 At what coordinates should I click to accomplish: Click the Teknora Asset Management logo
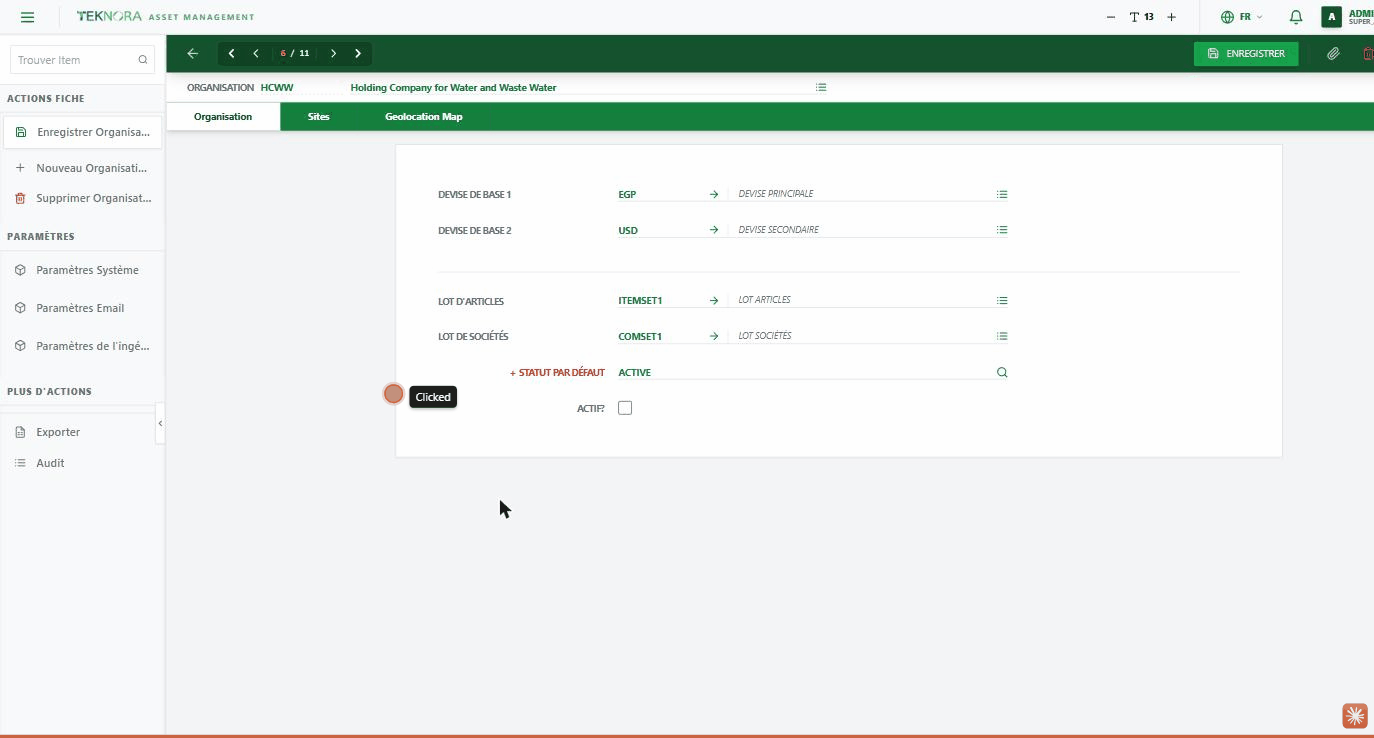[165, 17]
